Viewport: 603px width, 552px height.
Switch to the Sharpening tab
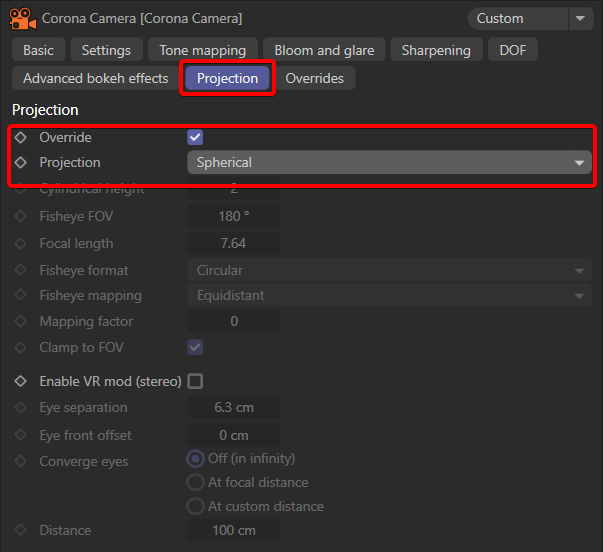pos(436,50)
